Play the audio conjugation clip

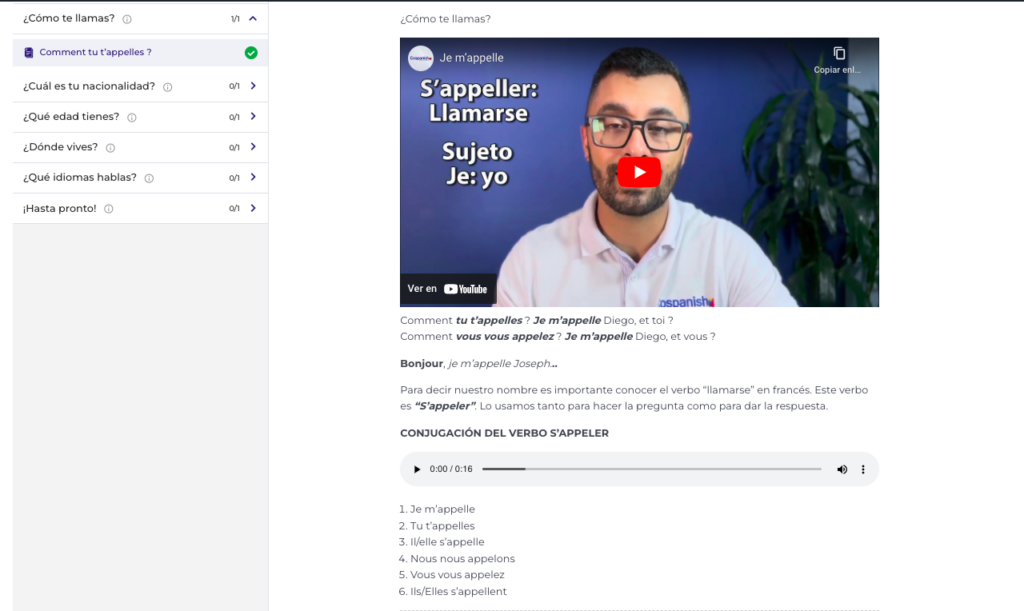click(x=417, y=469)
